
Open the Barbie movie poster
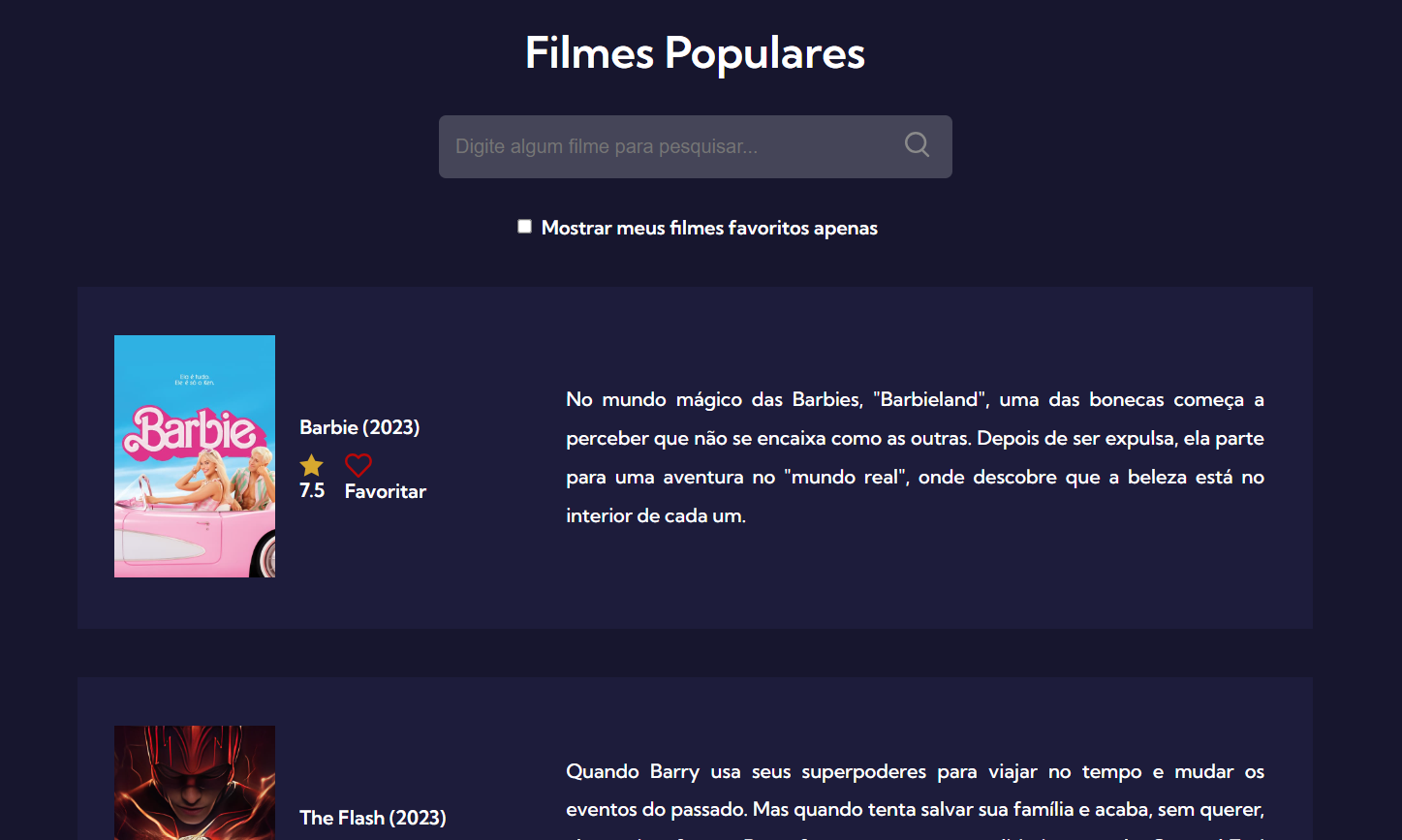click(195, 456)
